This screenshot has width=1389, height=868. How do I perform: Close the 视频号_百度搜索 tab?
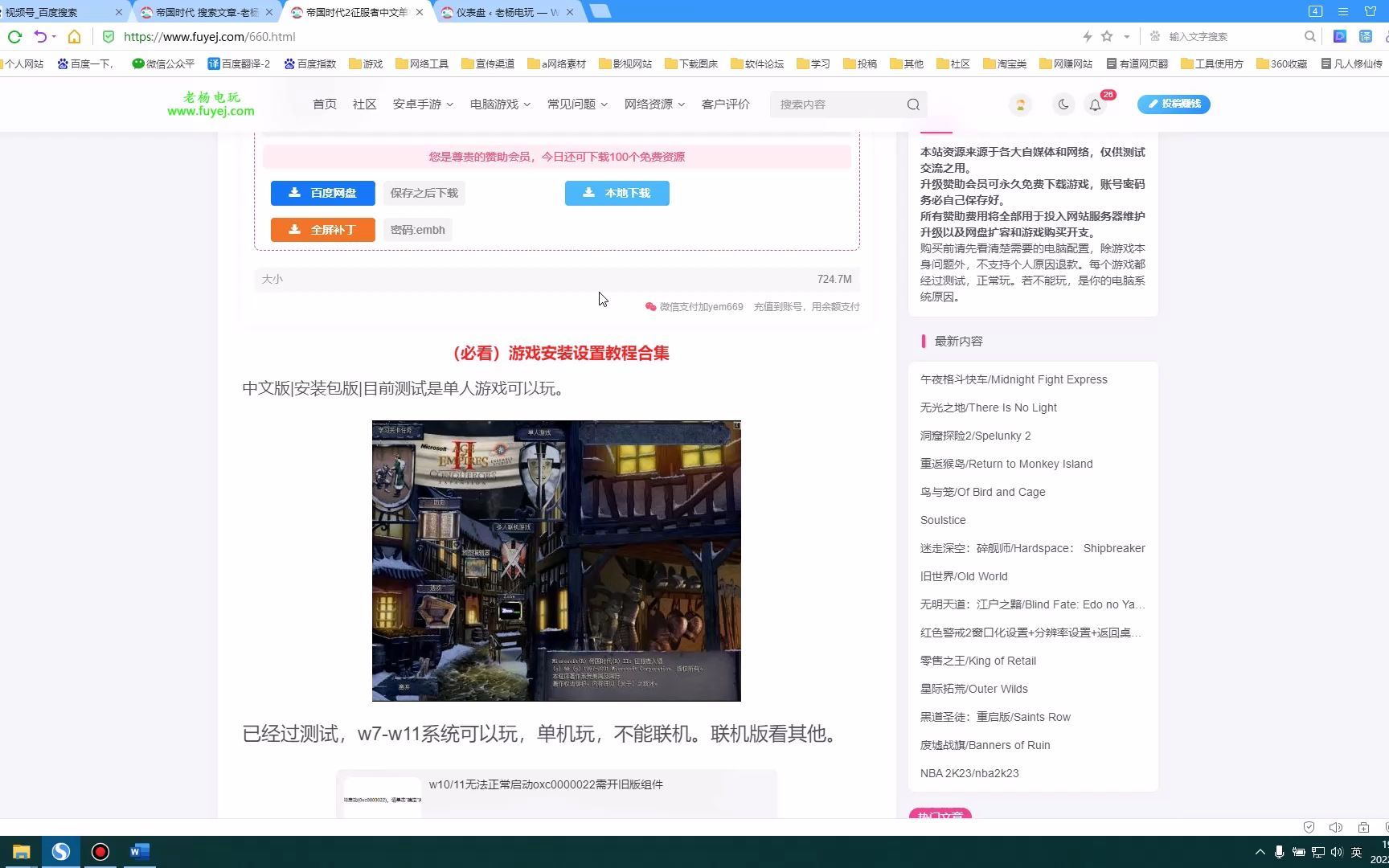(119, 12)
